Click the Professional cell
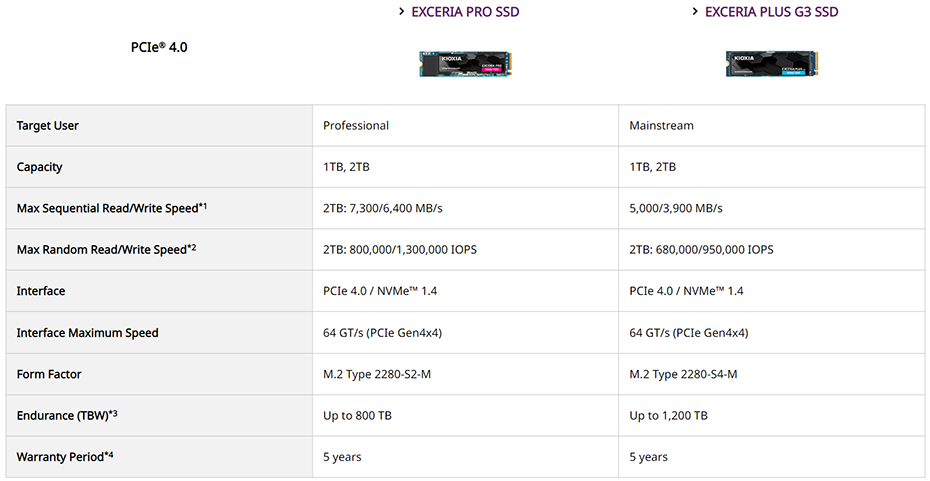This screenshot has width=930, height=481. click(356, 126)
